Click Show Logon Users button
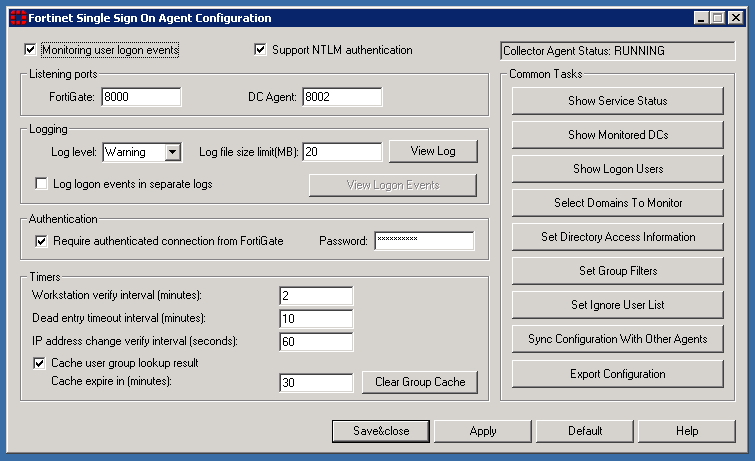This screenshot has width=755, height=461. [x=618, y=169]
